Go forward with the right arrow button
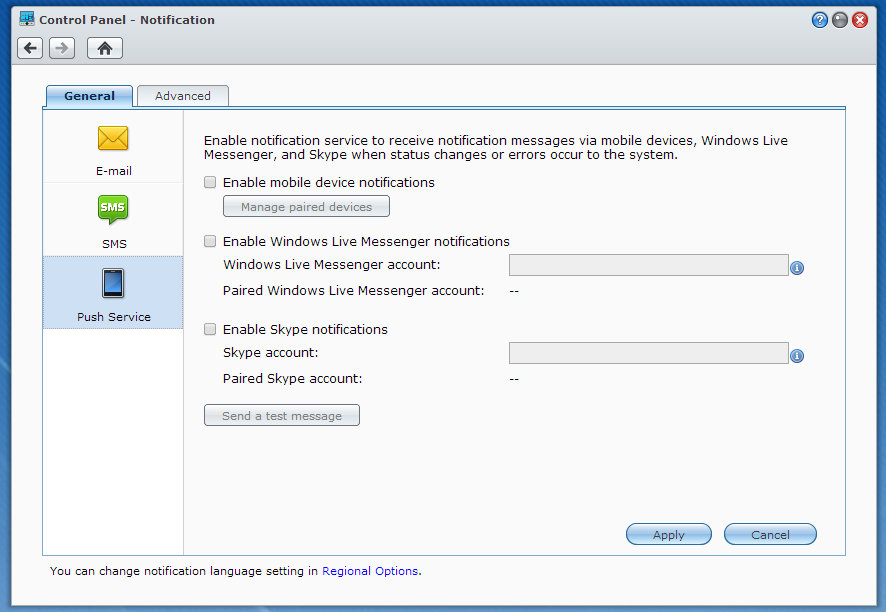 pyautogui.click(x=62, y=48)
